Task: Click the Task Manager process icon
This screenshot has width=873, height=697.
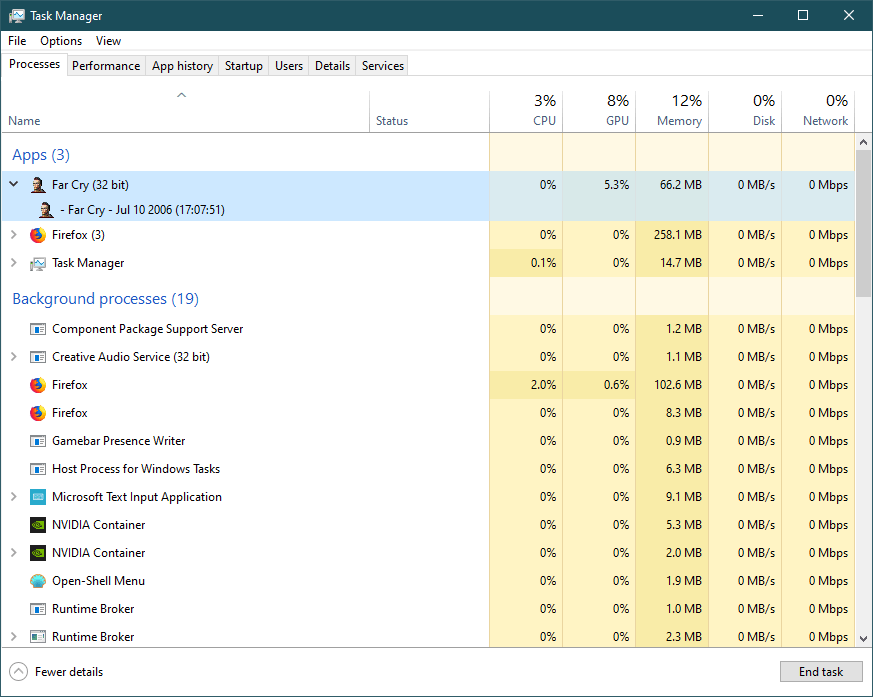Action: (38, 263)
